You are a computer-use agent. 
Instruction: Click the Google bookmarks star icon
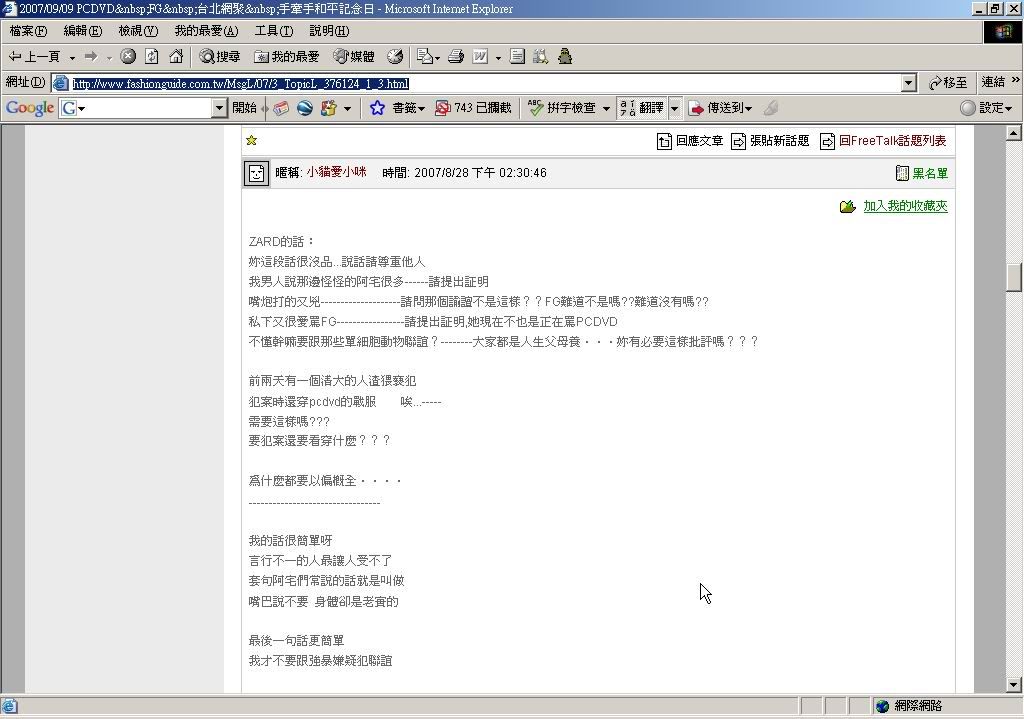point(377,108)
